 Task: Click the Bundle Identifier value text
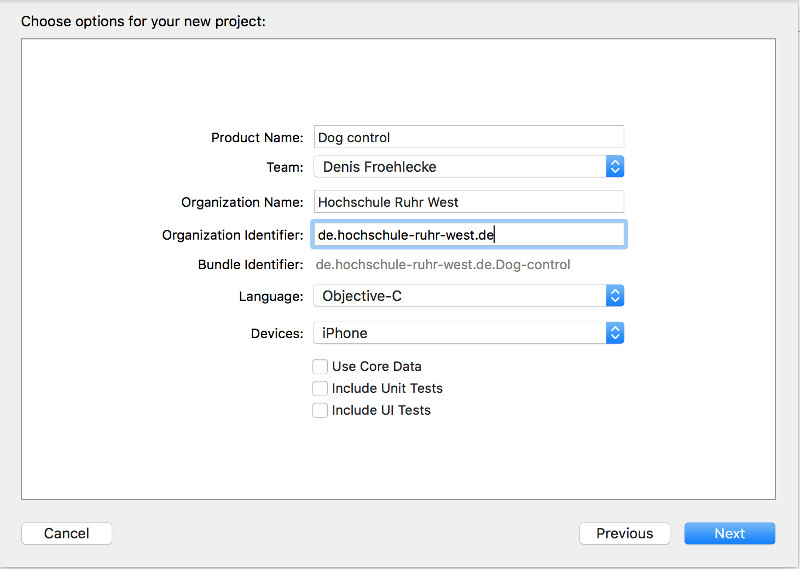(443, 265)
